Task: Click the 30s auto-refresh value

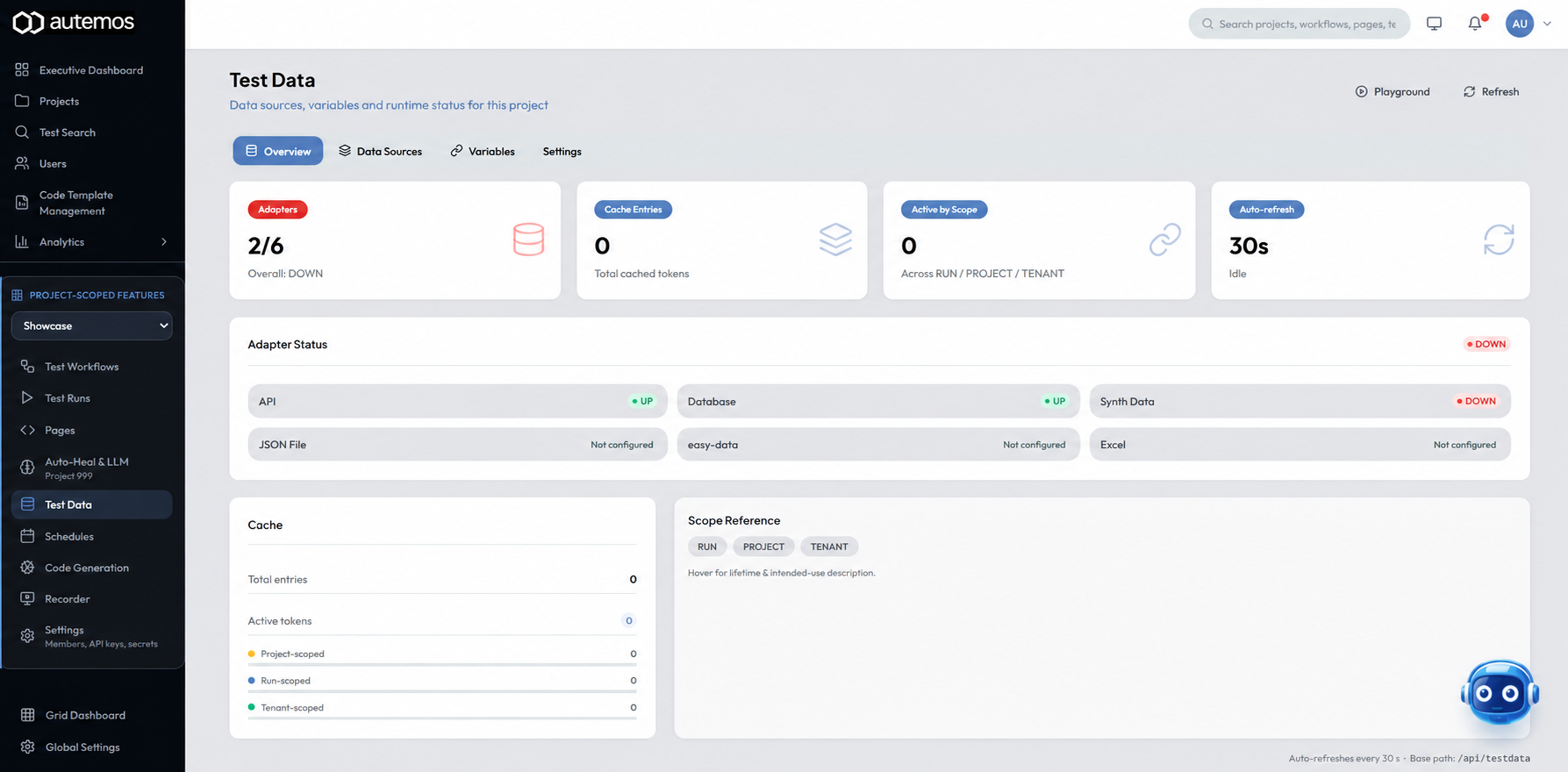Action: [1249, 246]
